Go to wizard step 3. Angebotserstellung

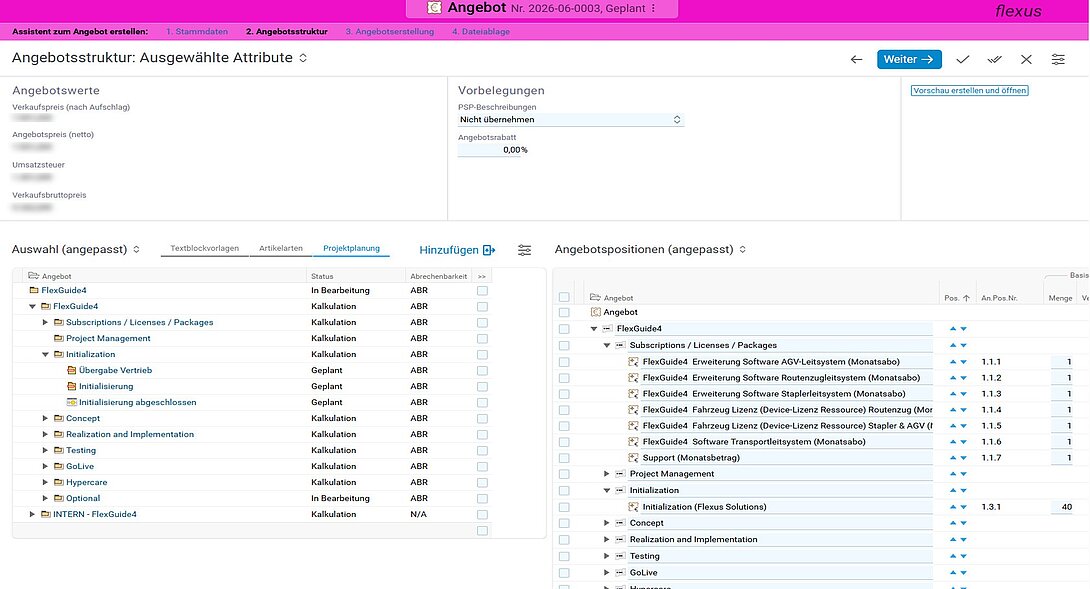point(389,32)
